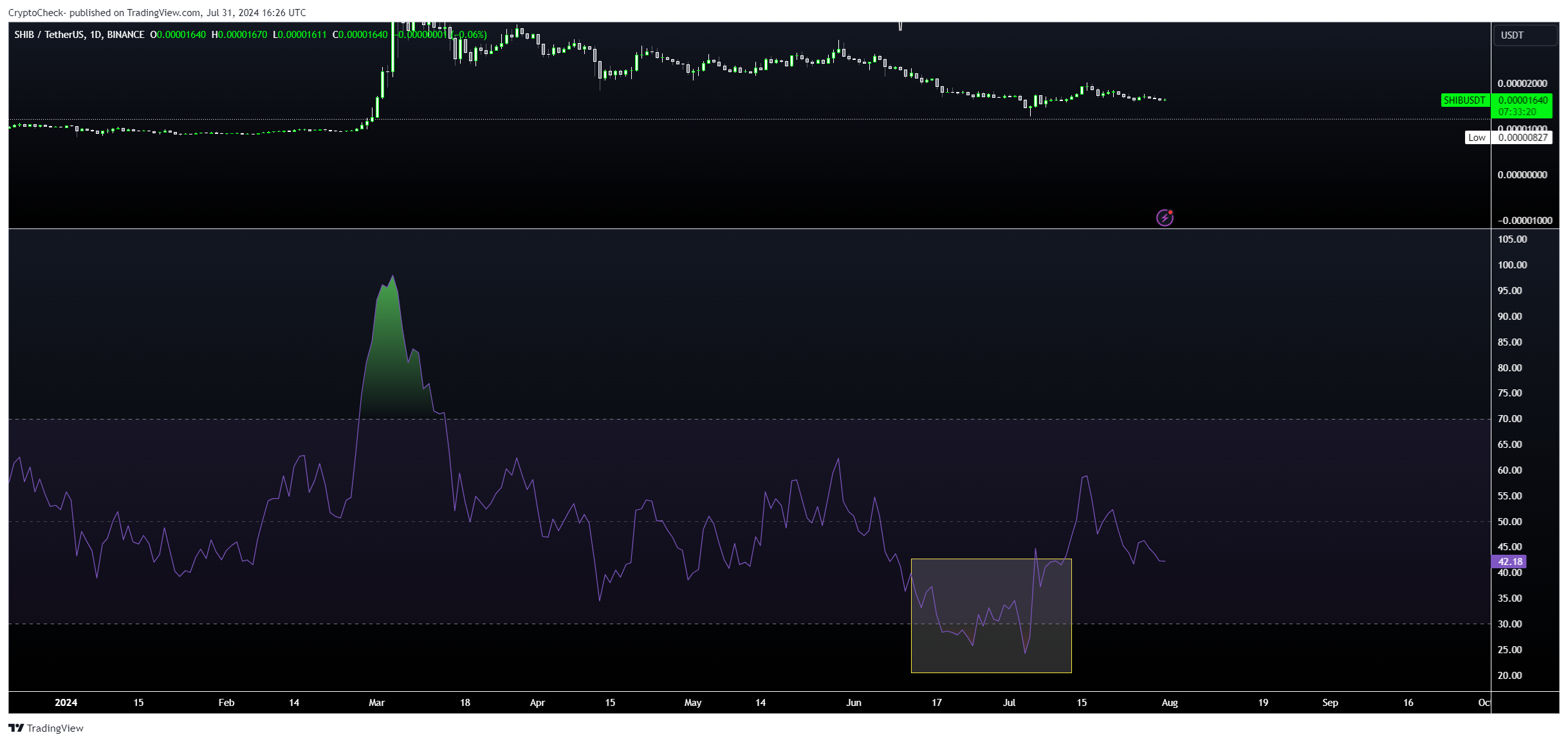Click the 100.00 level on RSI axis
The width and height of the screenshot is (1568, 742).
coord(1512,265)
